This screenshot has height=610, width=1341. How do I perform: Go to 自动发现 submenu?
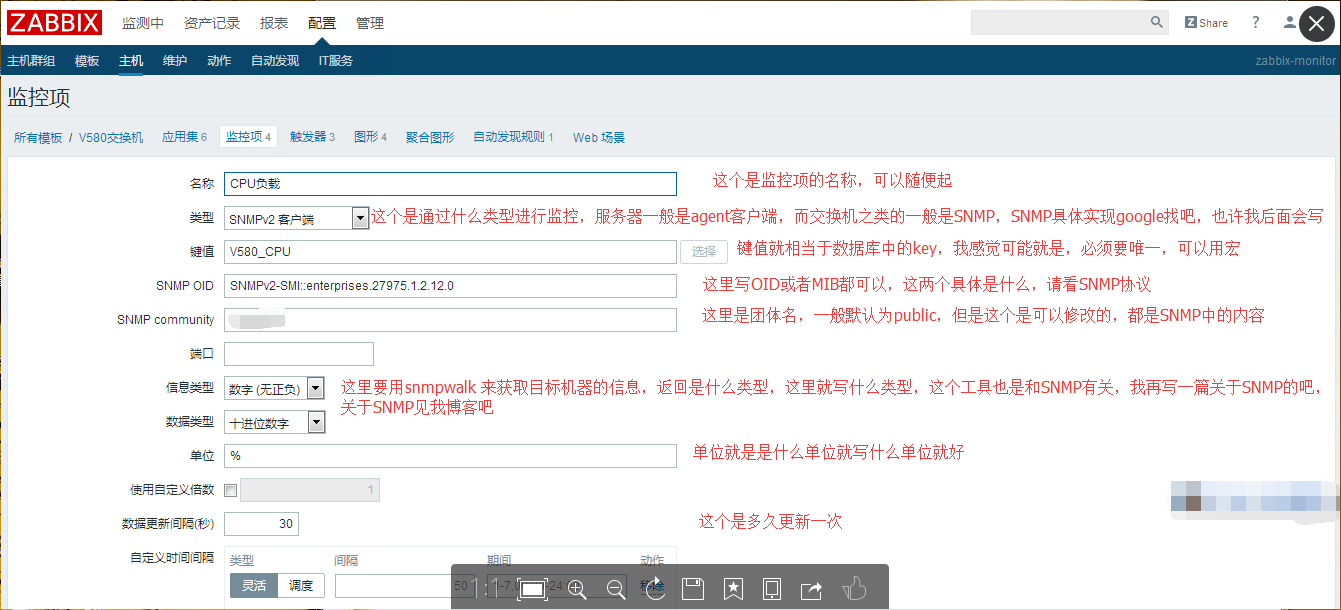pyautogui.click(x=275, y=61)
